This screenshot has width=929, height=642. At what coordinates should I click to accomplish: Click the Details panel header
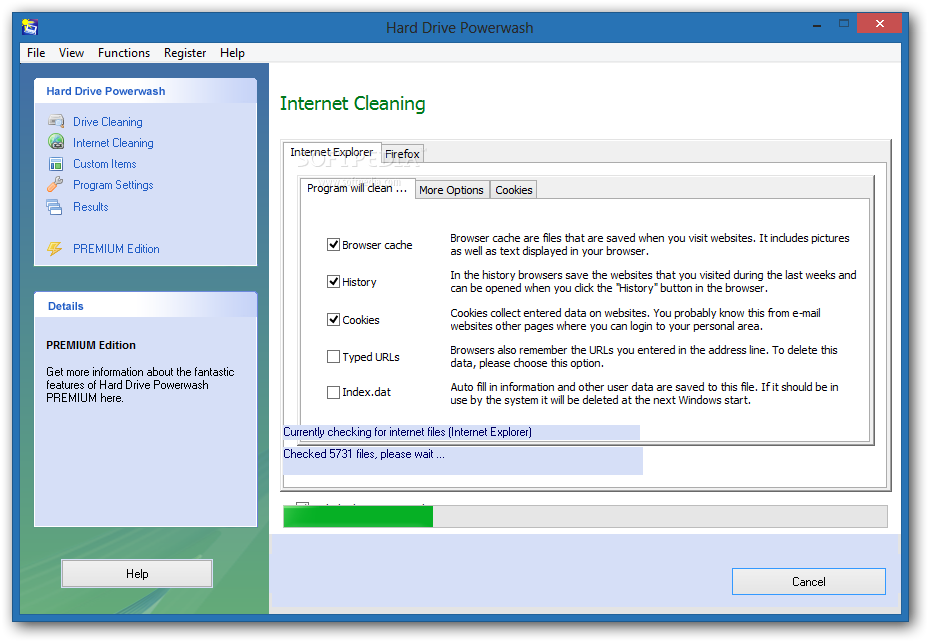(146, 306)
